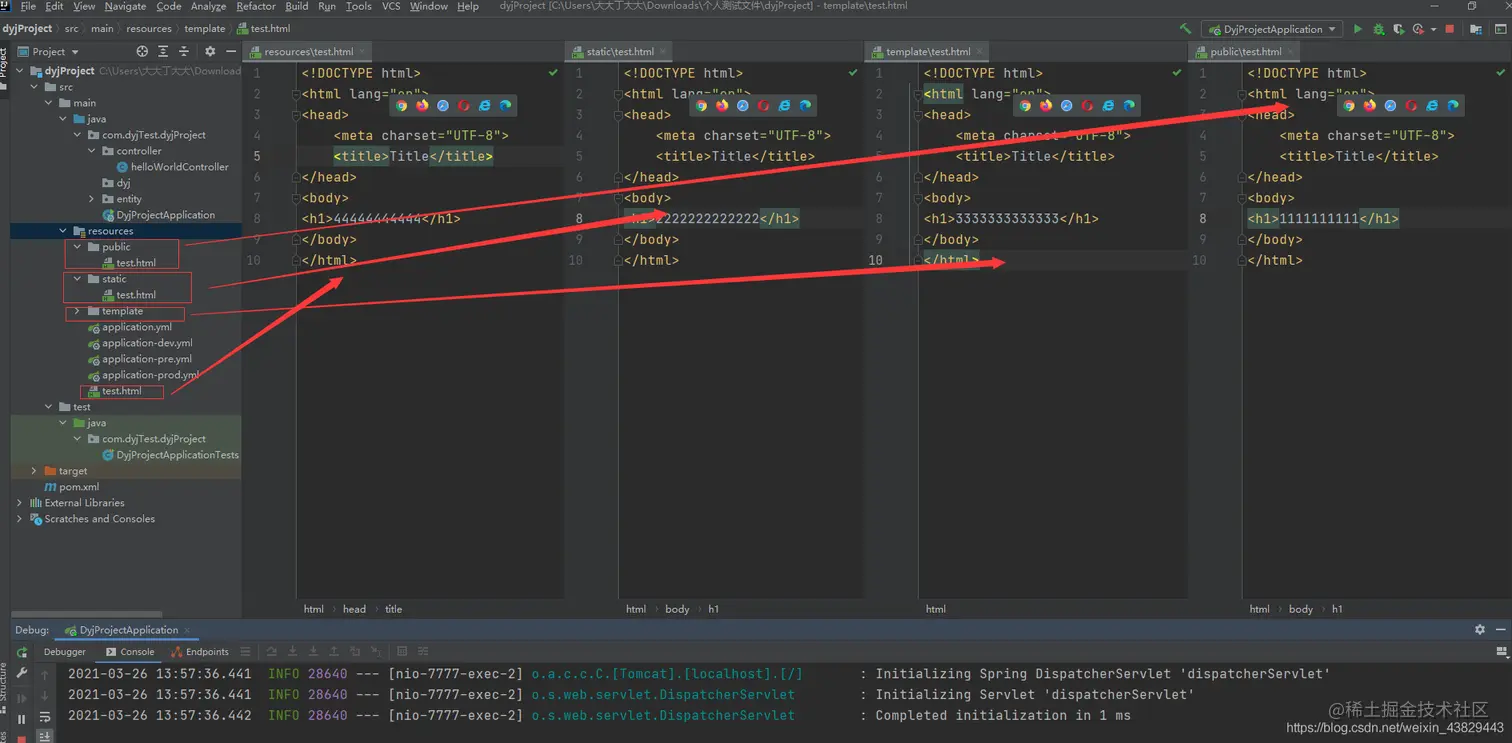Switch to the static\test.html editor tab
Viewport: 1512px width, 743px height.
[620, 51]
